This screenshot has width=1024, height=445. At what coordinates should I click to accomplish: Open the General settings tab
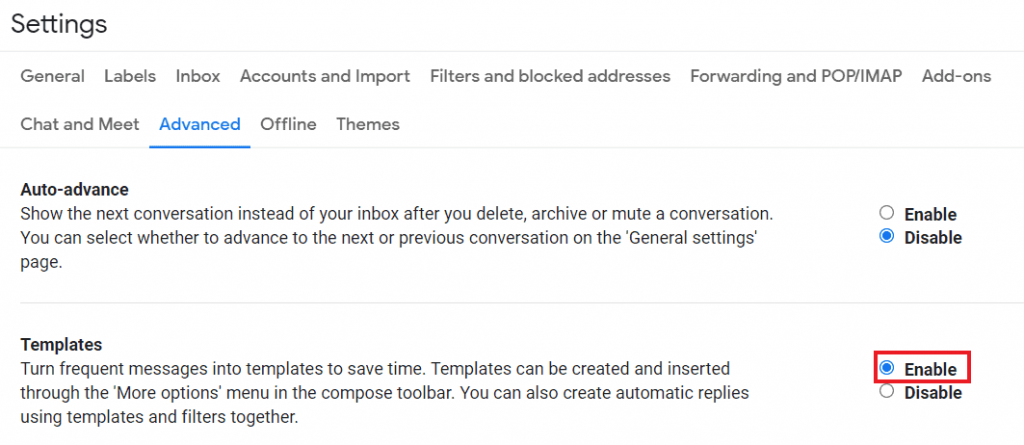52,76
